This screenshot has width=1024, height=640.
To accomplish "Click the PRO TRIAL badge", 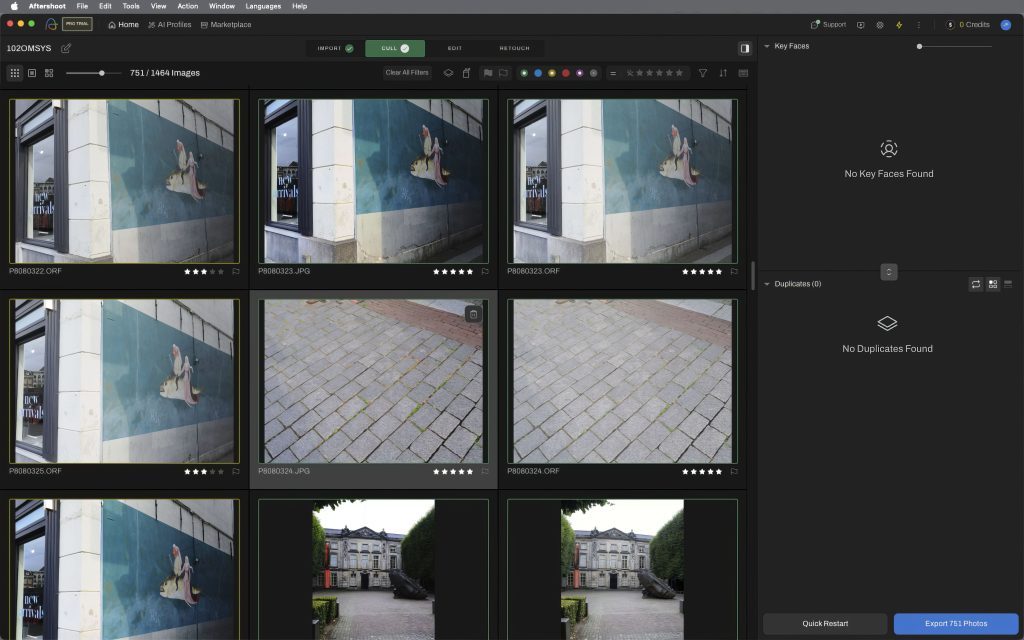I will click(77, 24).
